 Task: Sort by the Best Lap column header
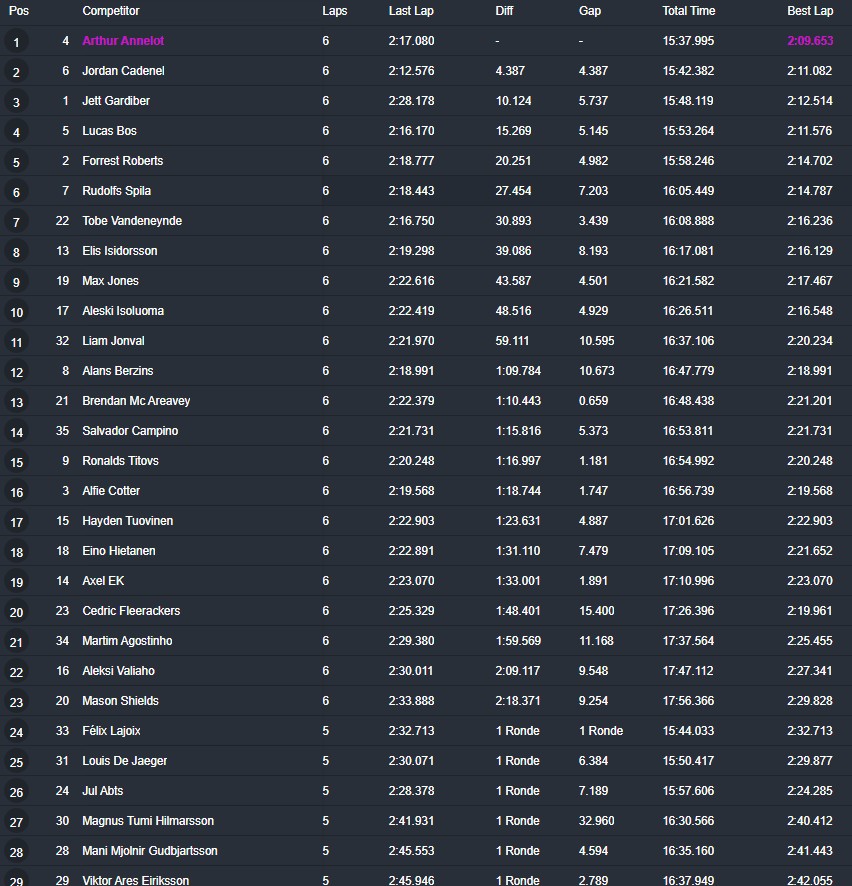[x=809, y=11]
